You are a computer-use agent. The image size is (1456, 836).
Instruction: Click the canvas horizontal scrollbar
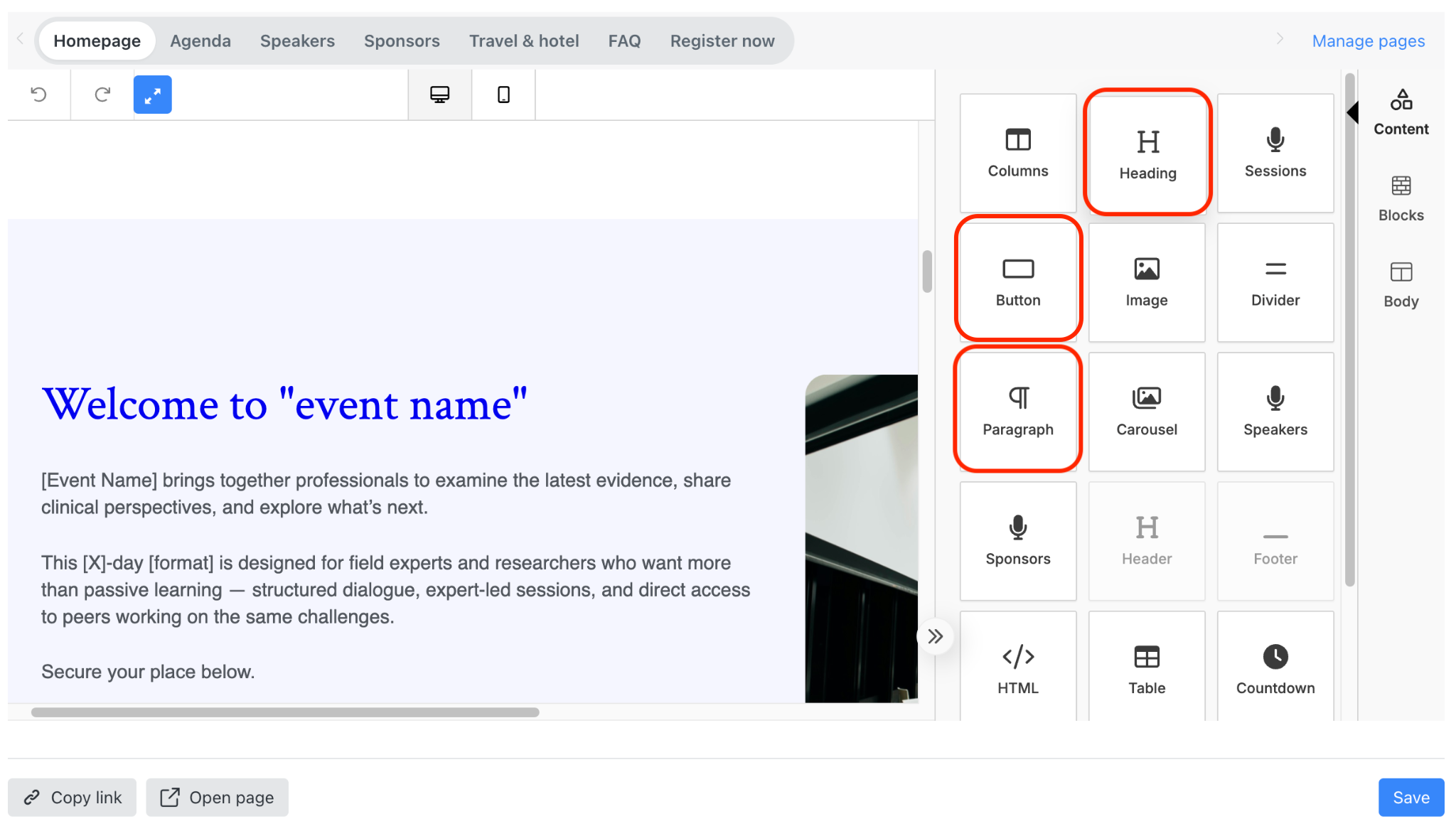click(x=285, y=712)
